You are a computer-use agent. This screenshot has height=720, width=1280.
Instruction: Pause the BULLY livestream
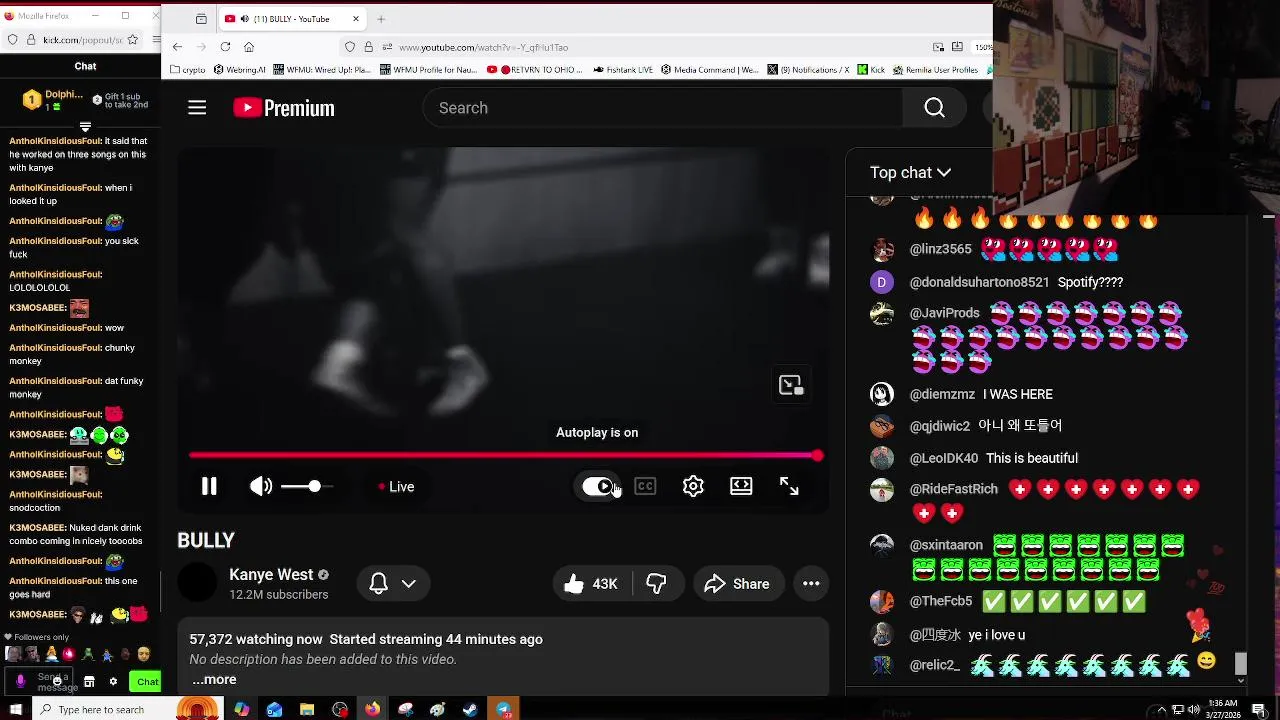pos(209,487)
